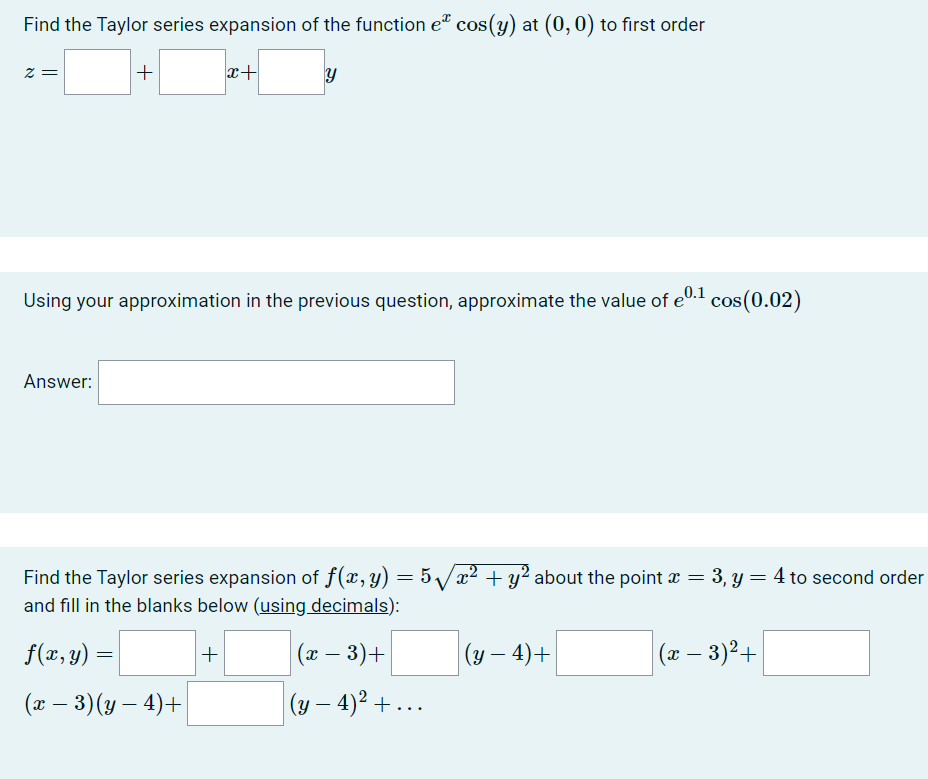The width and height of the screenshot is (928, 779).
Task: Click the blank before (y − 4)² term
Action: pos(235,702)
